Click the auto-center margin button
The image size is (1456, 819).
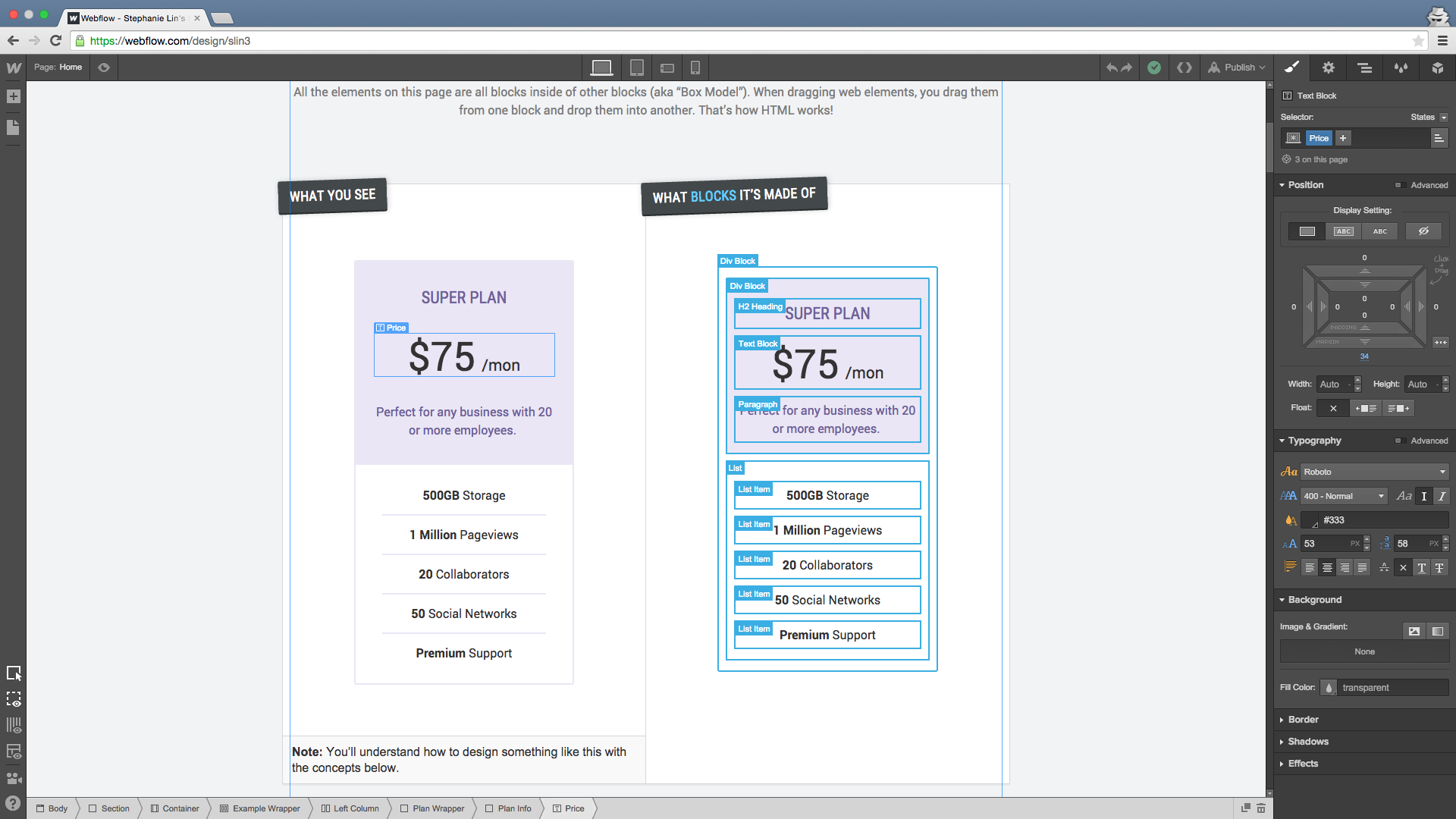(x=1441, y=342)
